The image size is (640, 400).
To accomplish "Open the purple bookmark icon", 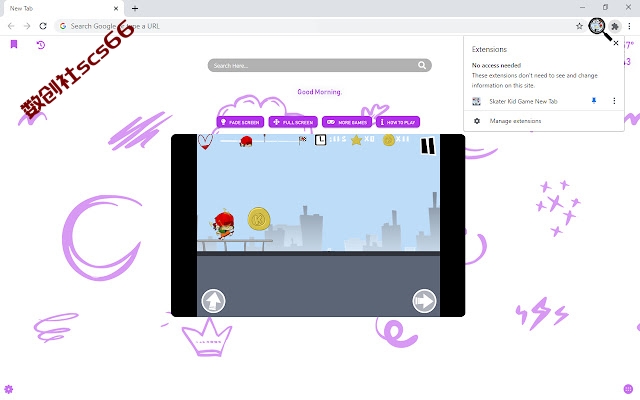I will [x=14, y=44].
